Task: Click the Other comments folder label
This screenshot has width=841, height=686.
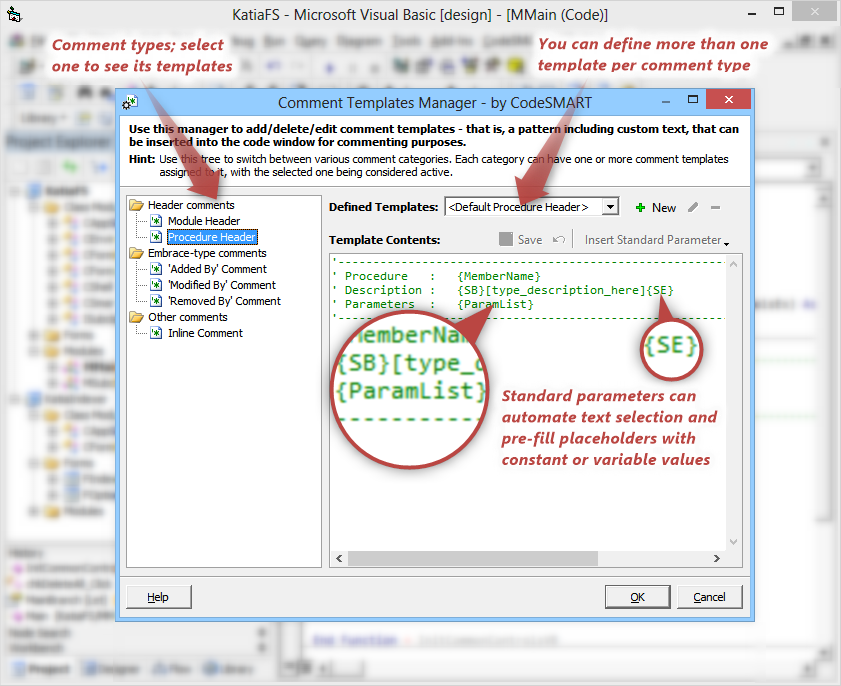Action: [x=188, y=318]
